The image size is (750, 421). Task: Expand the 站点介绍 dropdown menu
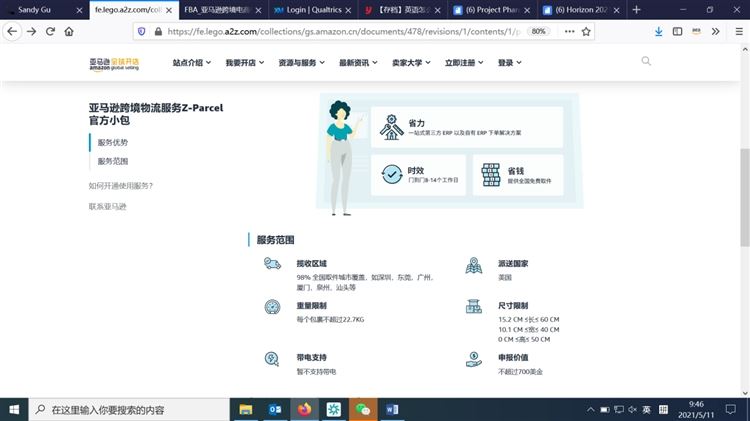click(191, 63)
